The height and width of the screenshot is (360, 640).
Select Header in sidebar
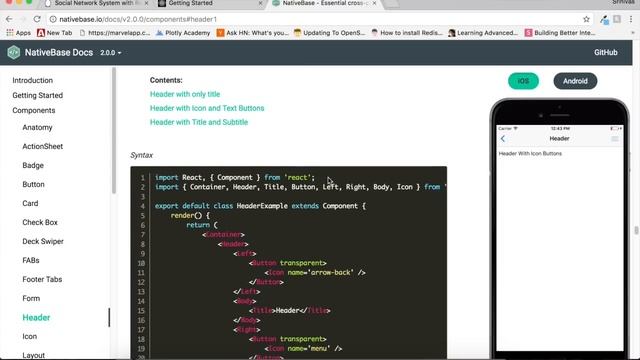(x=36, y=317)
